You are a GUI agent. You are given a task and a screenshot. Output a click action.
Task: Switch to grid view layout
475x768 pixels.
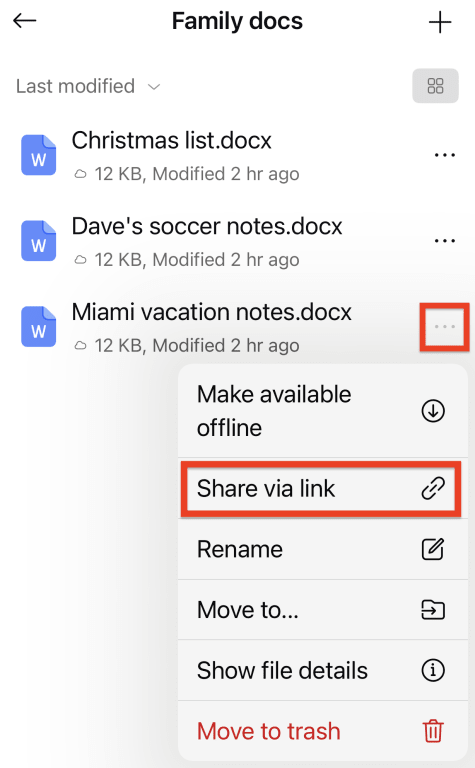pos(435,86)
